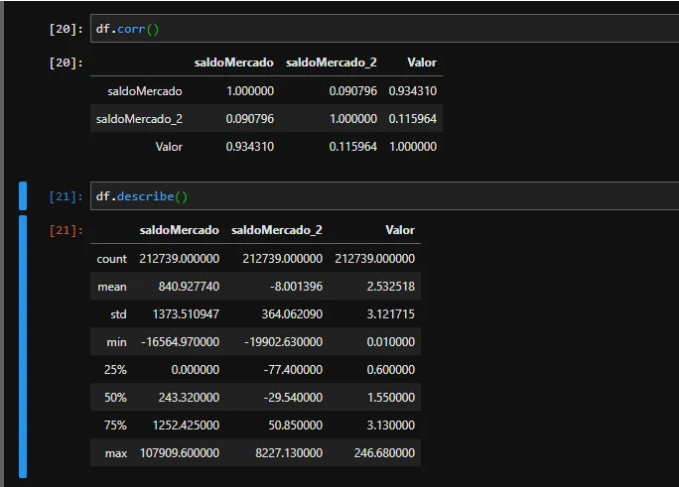Viewport: 679px width, 487px height.
Task: Select 0.934310 in the saldoMercado row
Action: pyautogui.click(x=413, y=91)
